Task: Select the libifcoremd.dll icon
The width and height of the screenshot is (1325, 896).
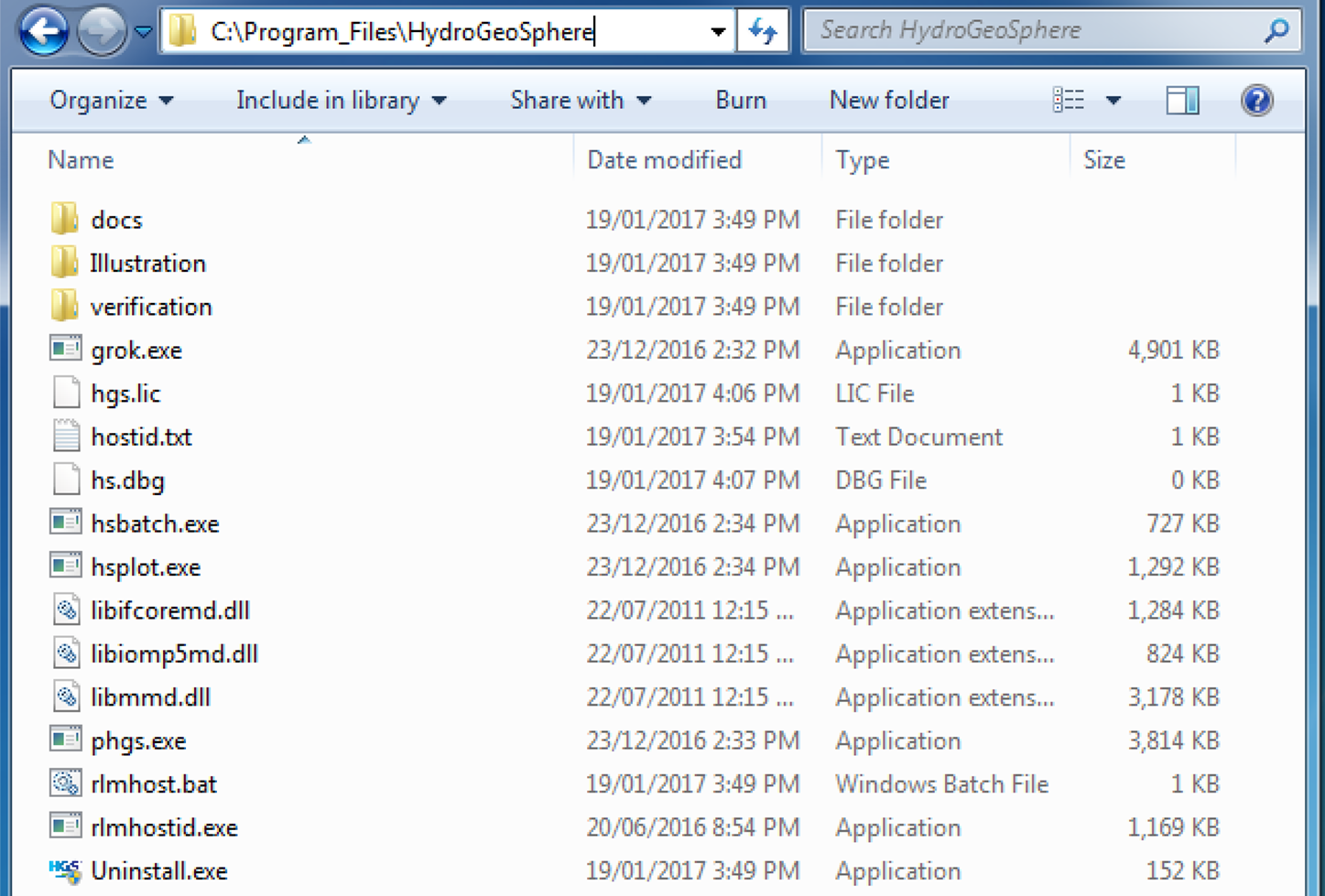Action: (66, 610)
